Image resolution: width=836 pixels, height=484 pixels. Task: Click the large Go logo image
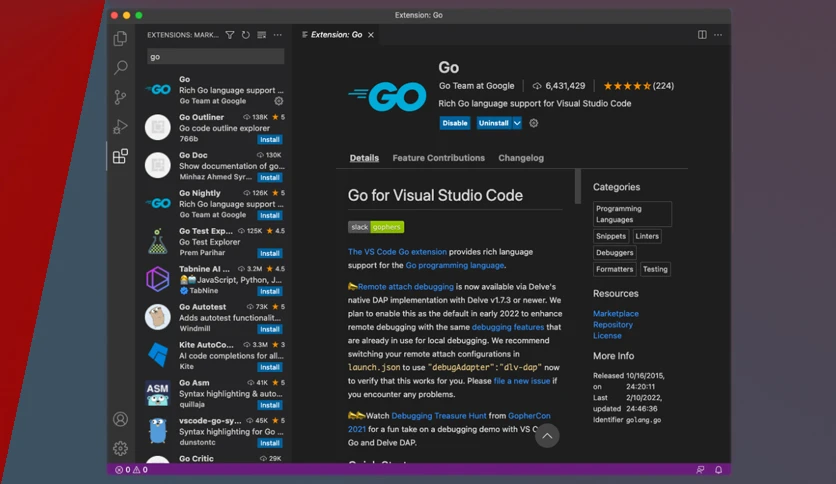[x=388, y=96]
